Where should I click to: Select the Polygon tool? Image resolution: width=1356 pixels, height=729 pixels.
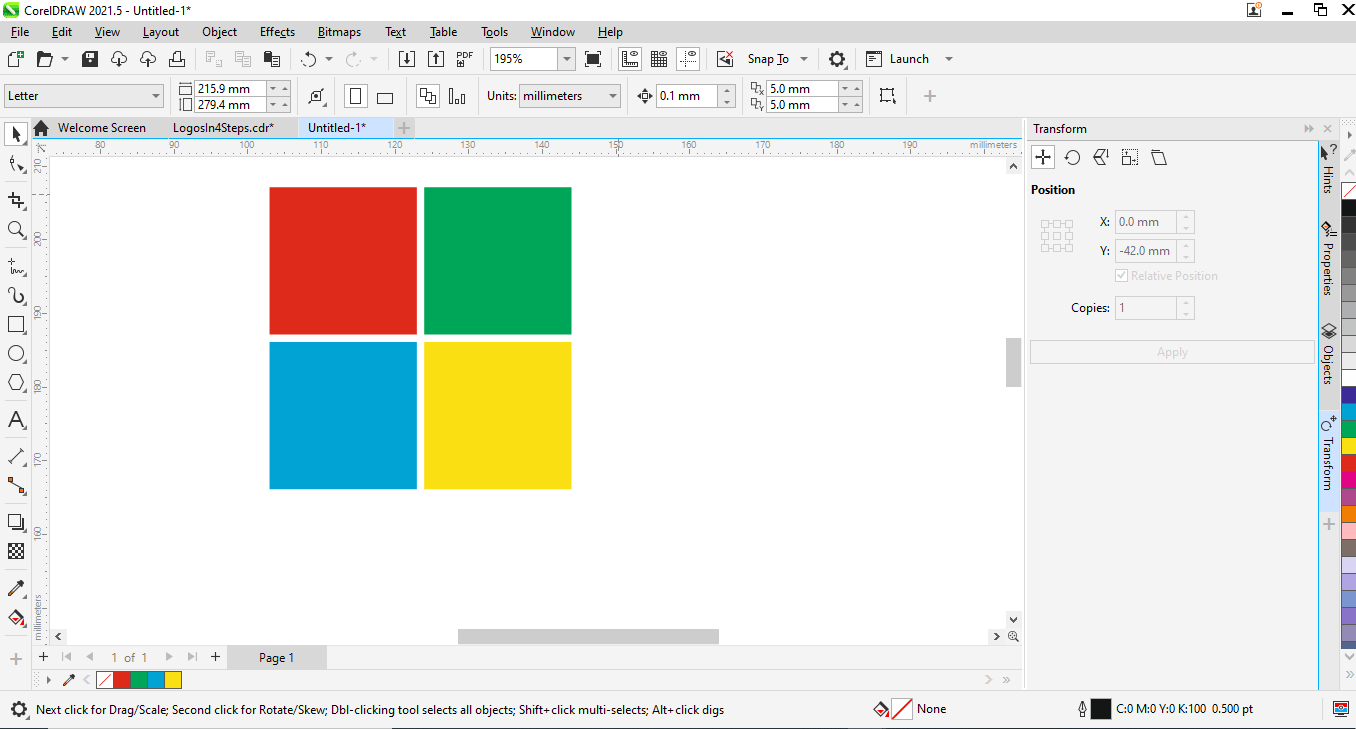(16, 383)
